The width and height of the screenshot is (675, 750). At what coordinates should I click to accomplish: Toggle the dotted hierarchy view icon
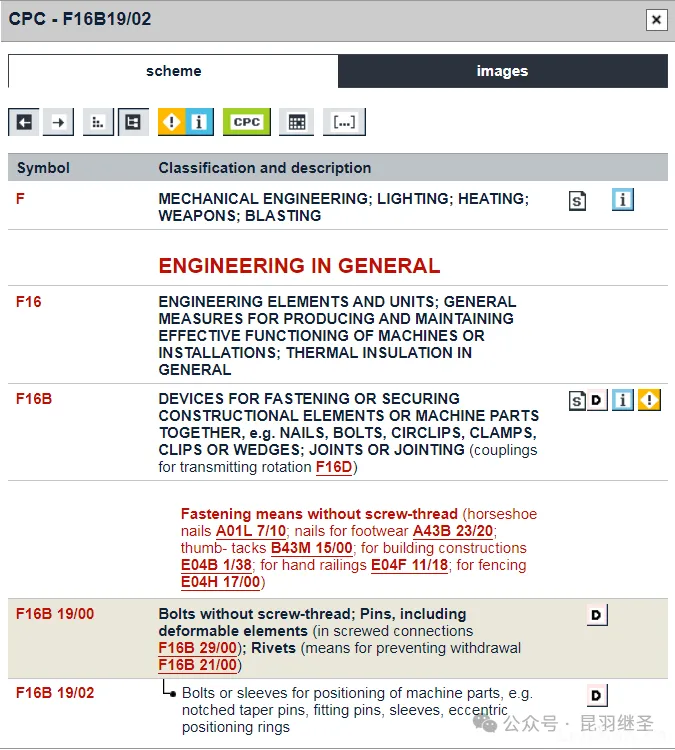98,122
